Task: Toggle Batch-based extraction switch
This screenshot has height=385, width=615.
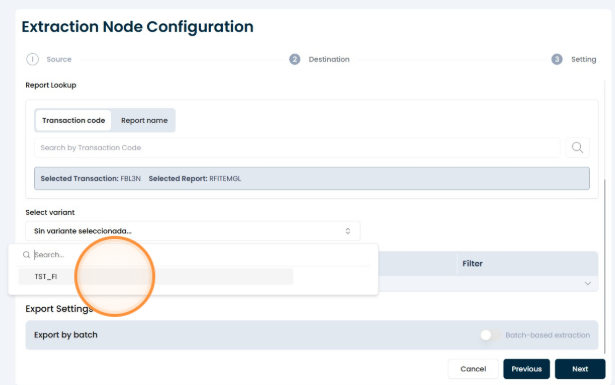Action: coord(490,335)
